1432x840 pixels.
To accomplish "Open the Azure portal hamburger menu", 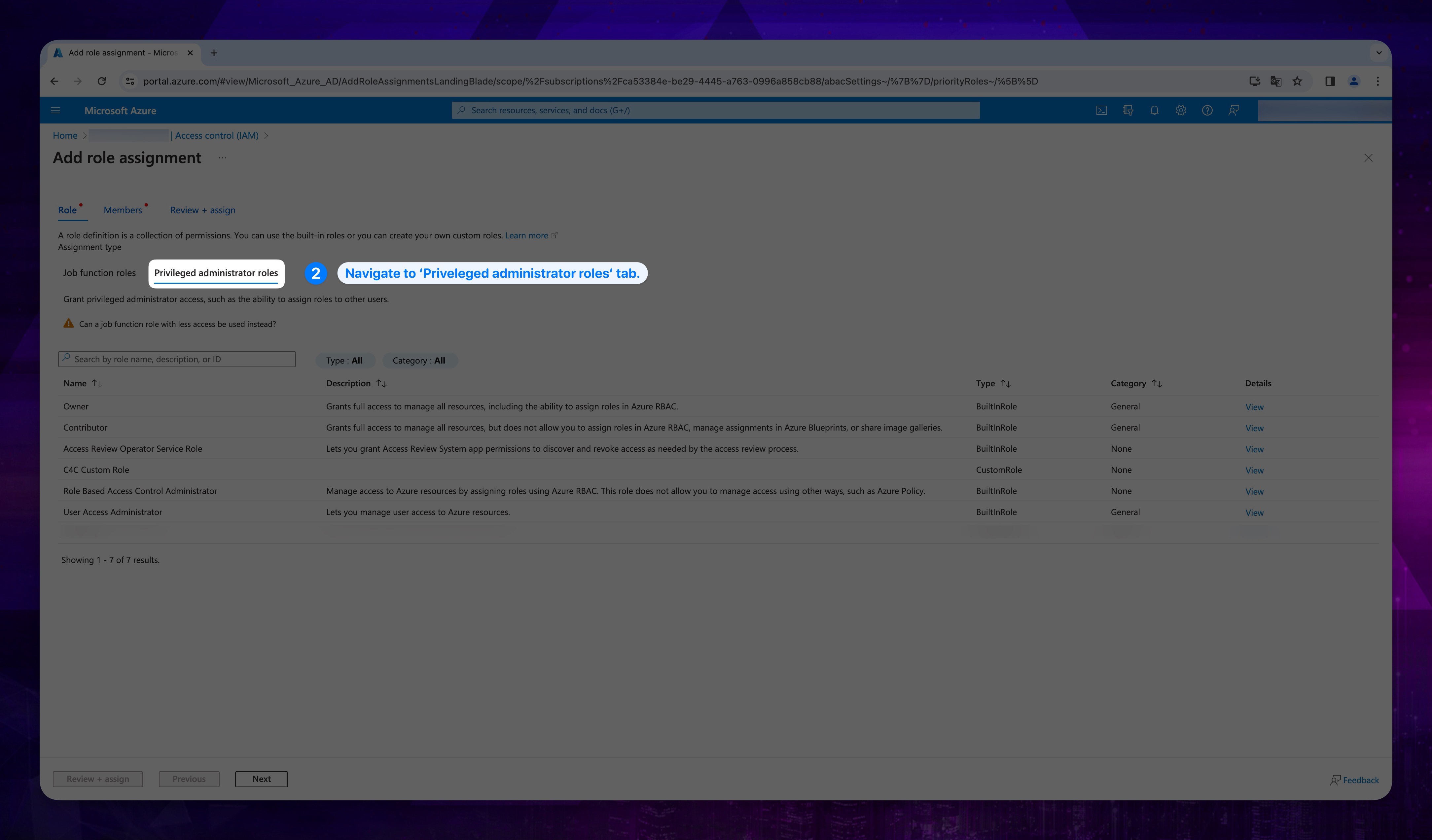I will [x=55, y=110].
